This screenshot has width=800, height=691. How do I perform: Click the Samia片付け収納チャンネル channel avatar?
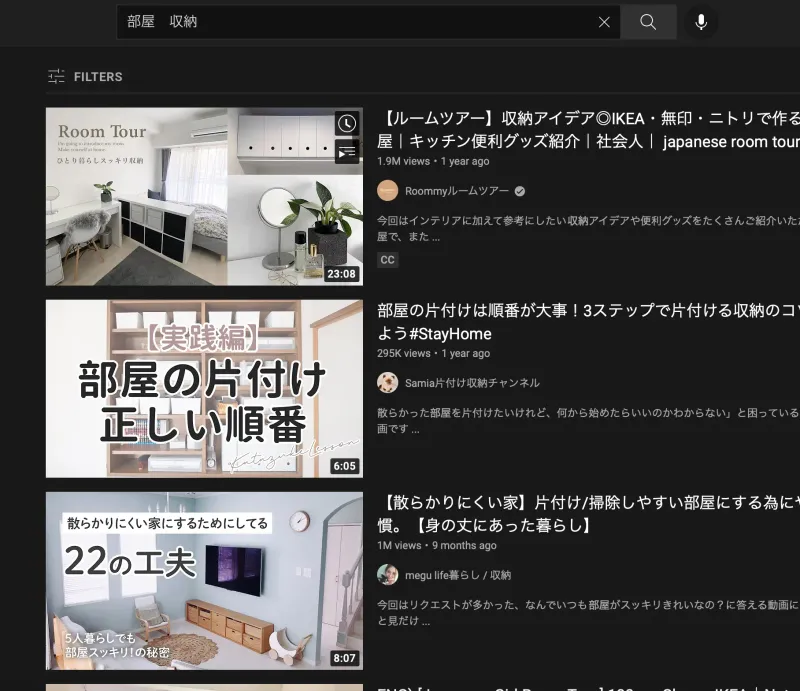coord(388,382)
